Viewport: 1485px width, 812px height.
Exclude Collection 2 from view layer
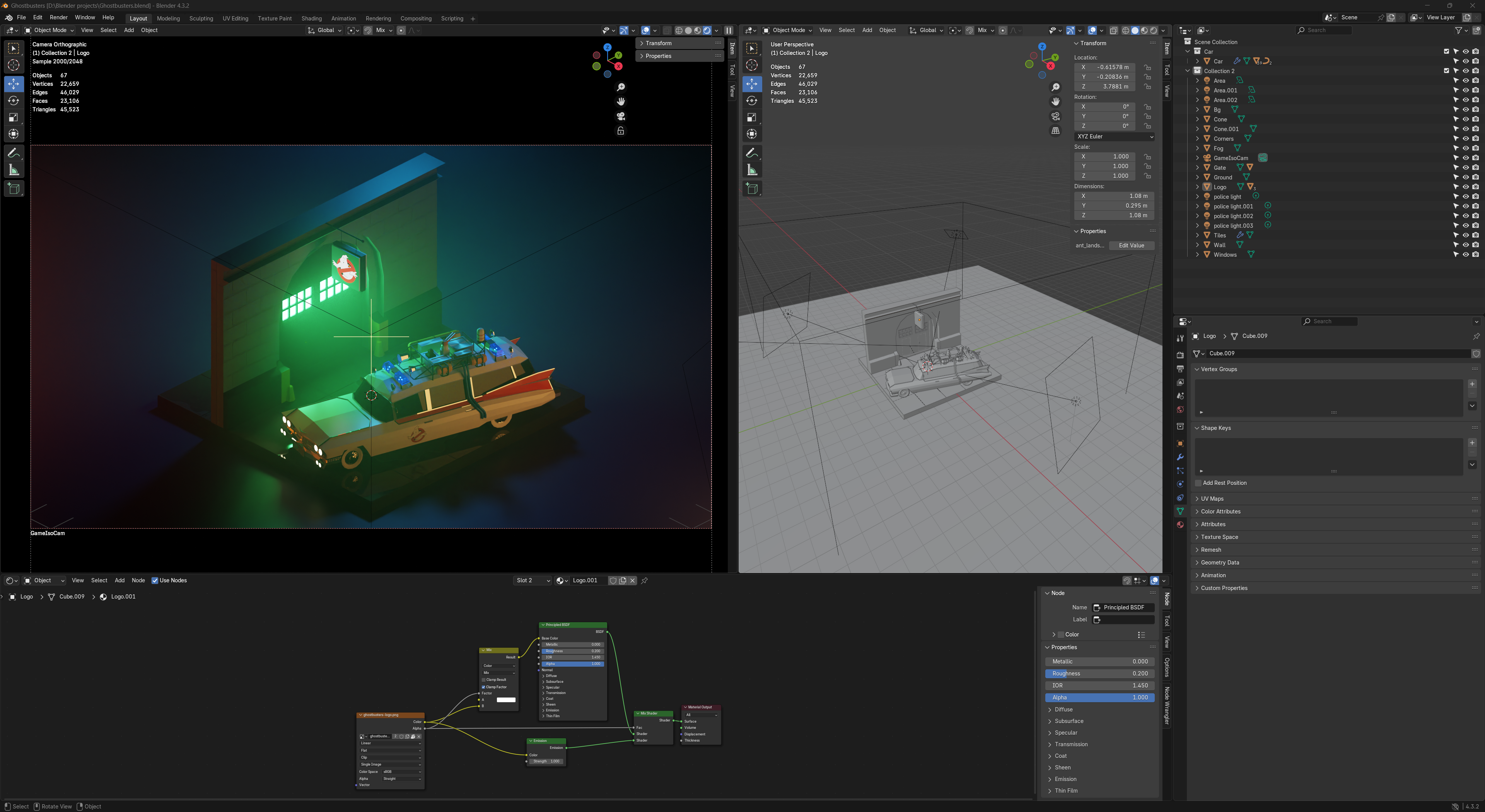(x=1446, y=71)
